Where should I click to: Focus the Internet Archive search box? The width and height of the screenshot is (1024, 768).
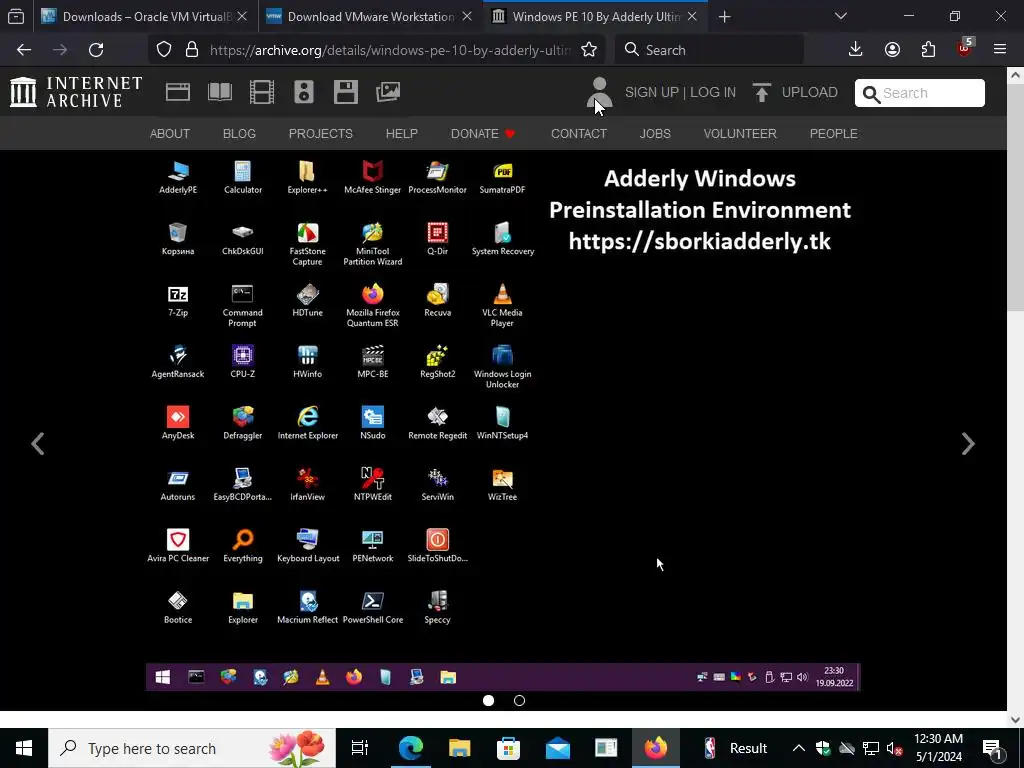920,93
